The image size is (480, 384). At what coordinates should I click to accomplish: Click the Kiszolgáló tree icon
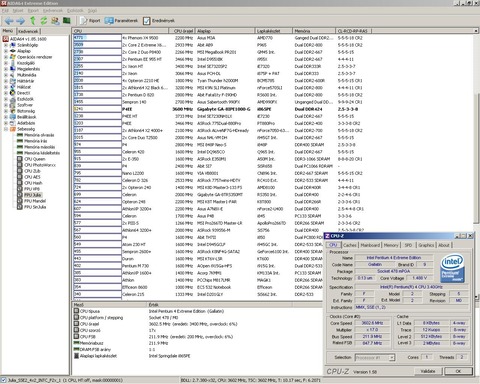tap(13, 63)
